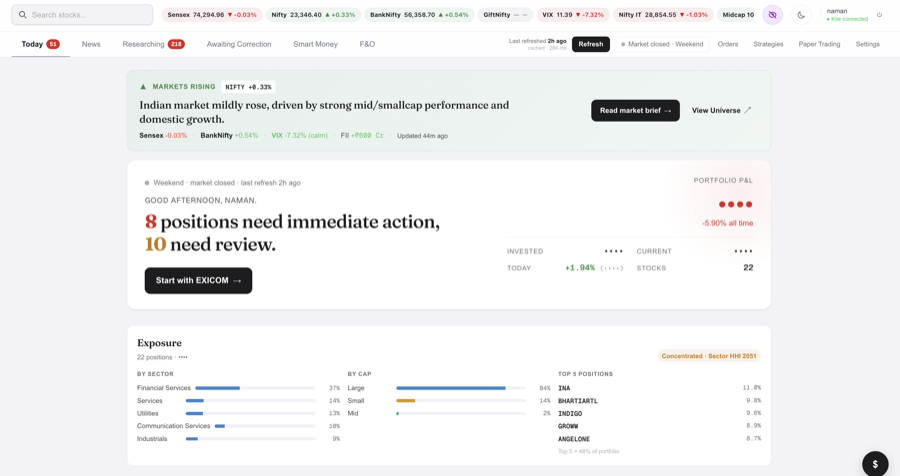
Task: Click the NIFTY +0.33% badge
Action: coord(248,87)
